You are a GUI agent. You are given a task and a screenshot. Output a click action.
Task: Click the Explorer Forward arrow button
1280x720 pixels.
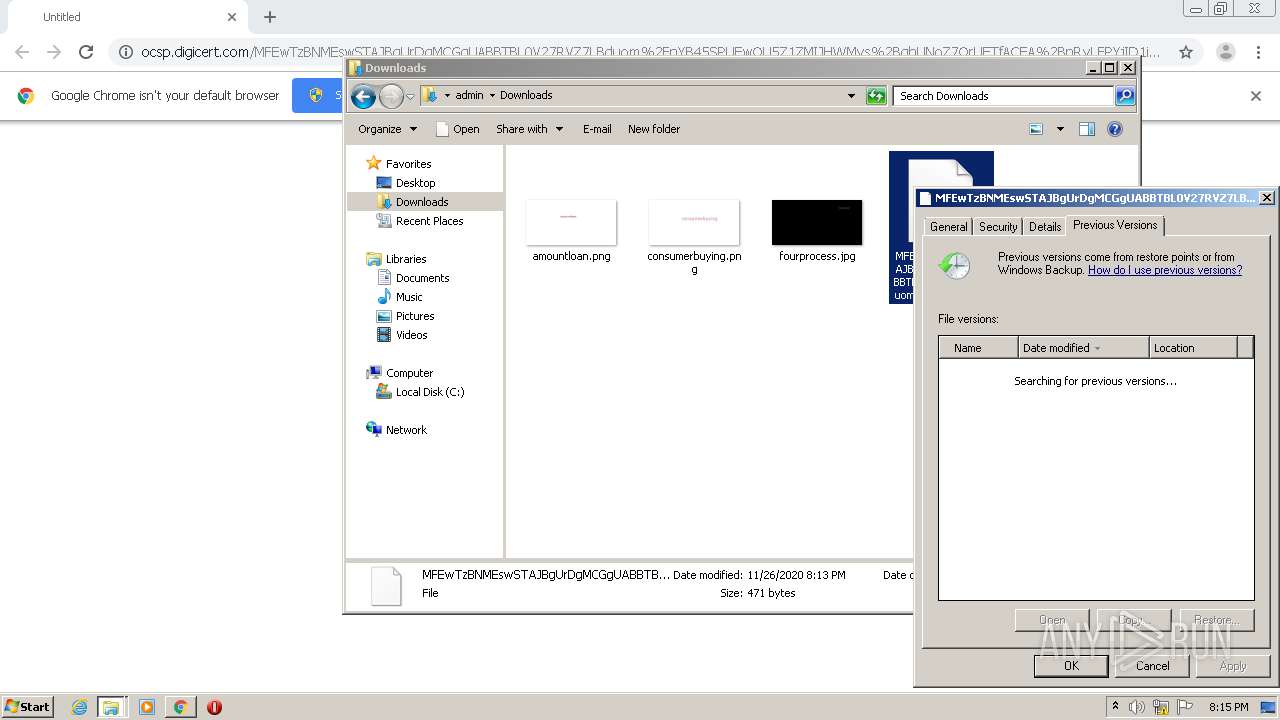[x=391, y=96]
